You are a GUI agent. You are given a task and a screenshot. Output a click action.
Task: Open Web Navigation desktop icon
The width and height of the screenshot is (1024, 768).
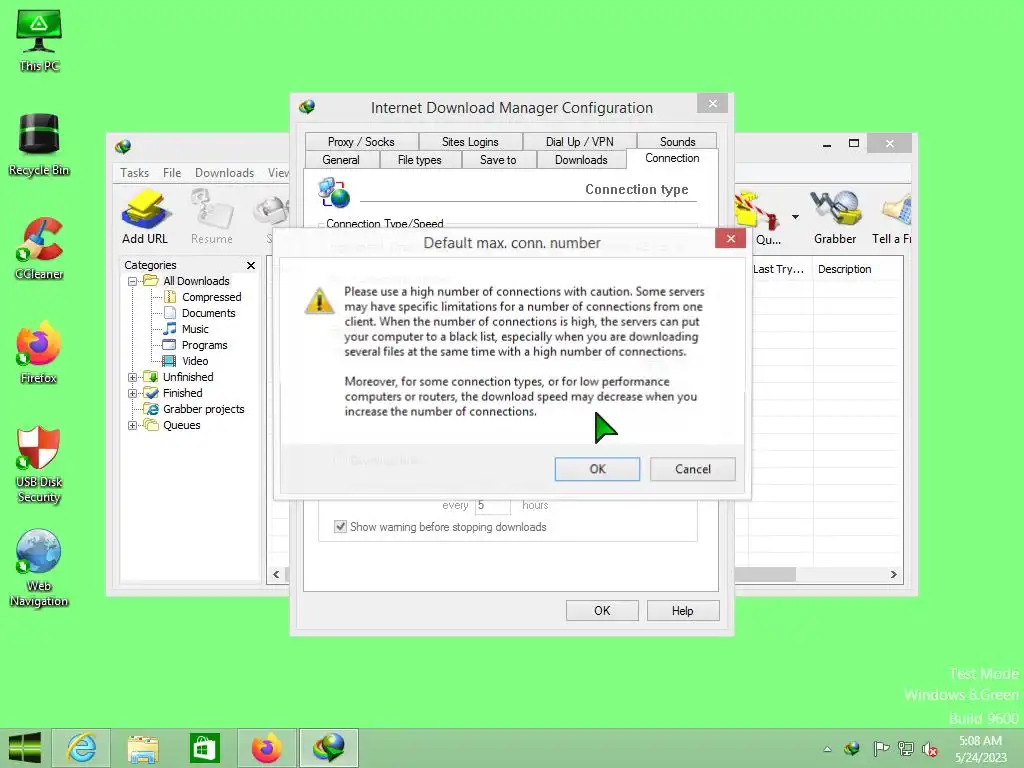39,568
